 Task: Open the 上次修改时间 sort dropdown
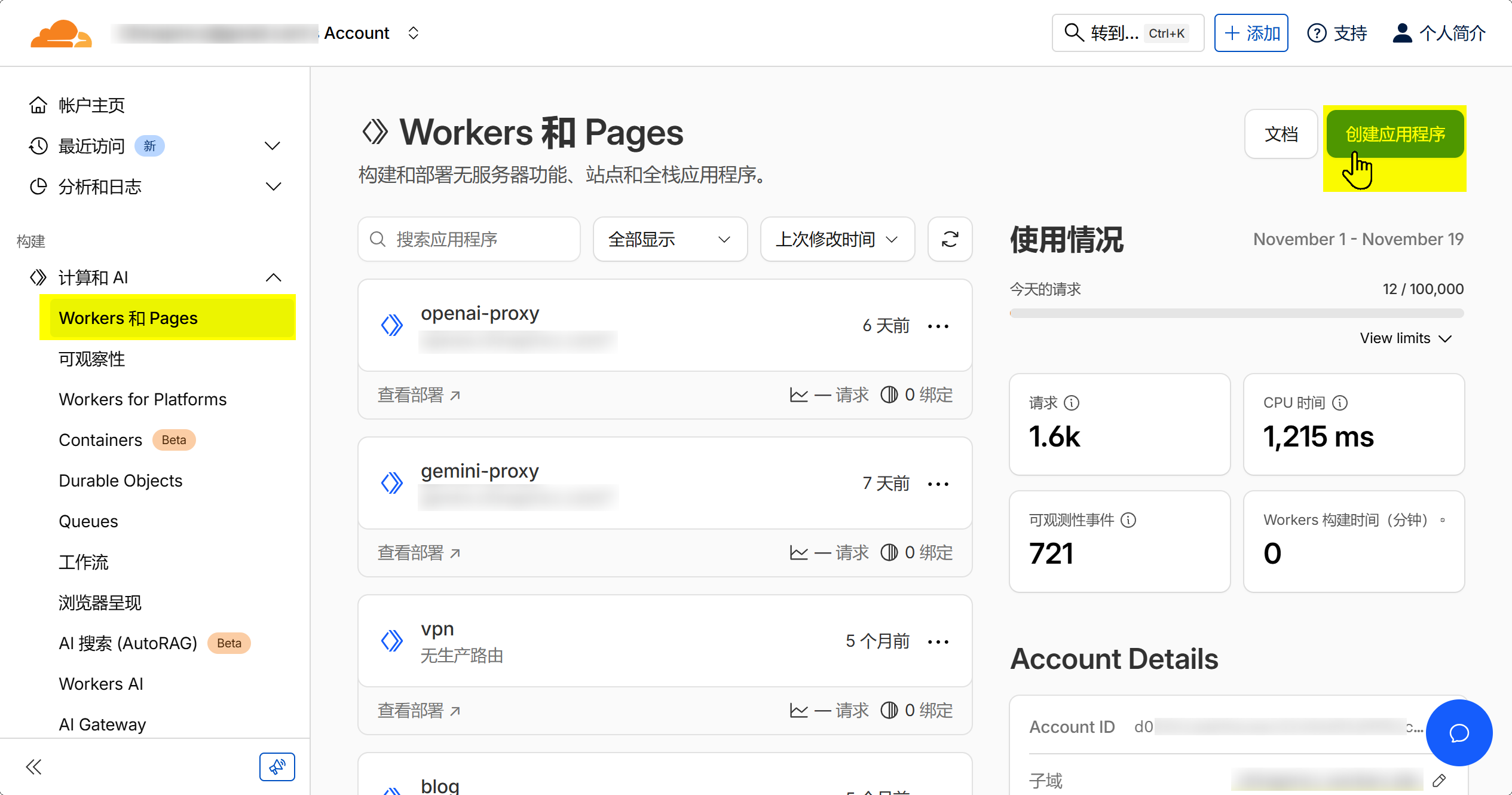[837, 240]
